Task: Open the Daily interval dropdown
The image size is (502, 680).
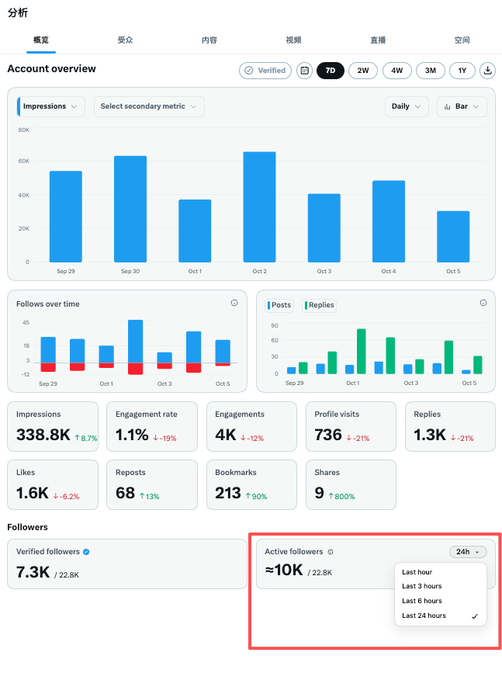Action: 407,106
